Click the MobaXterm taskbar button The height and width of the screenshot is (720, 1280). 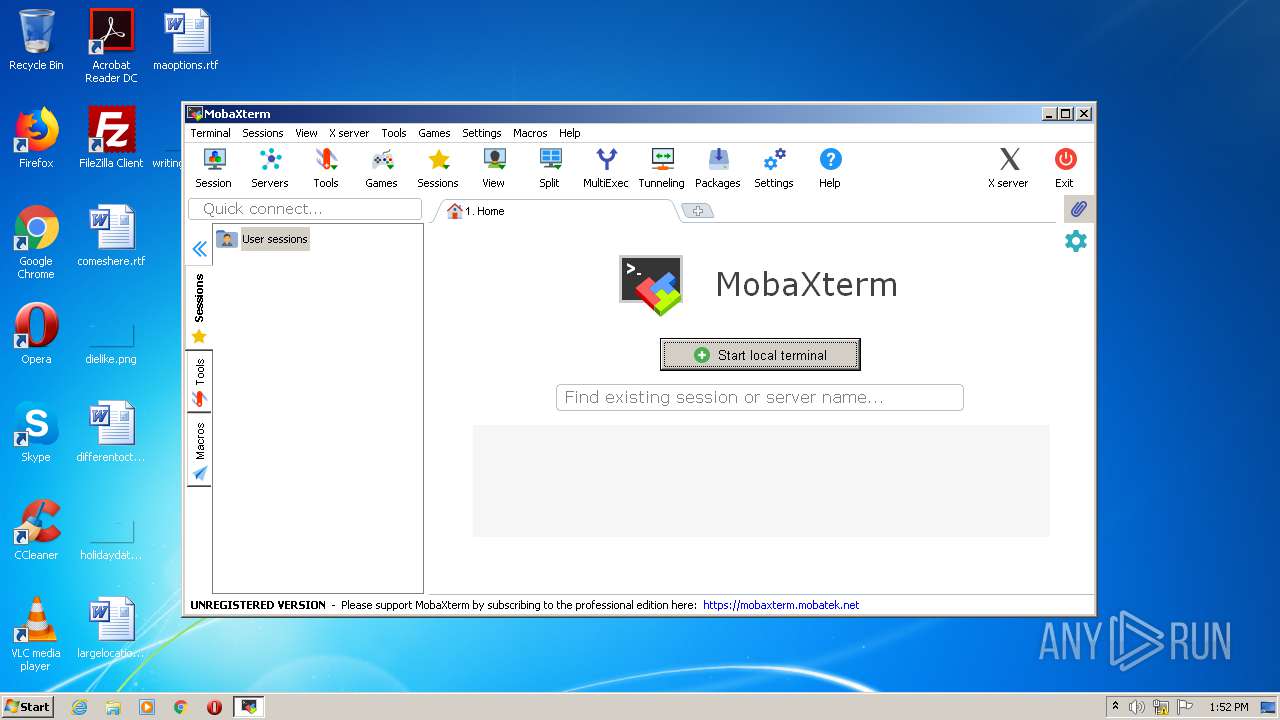point(249,707)
